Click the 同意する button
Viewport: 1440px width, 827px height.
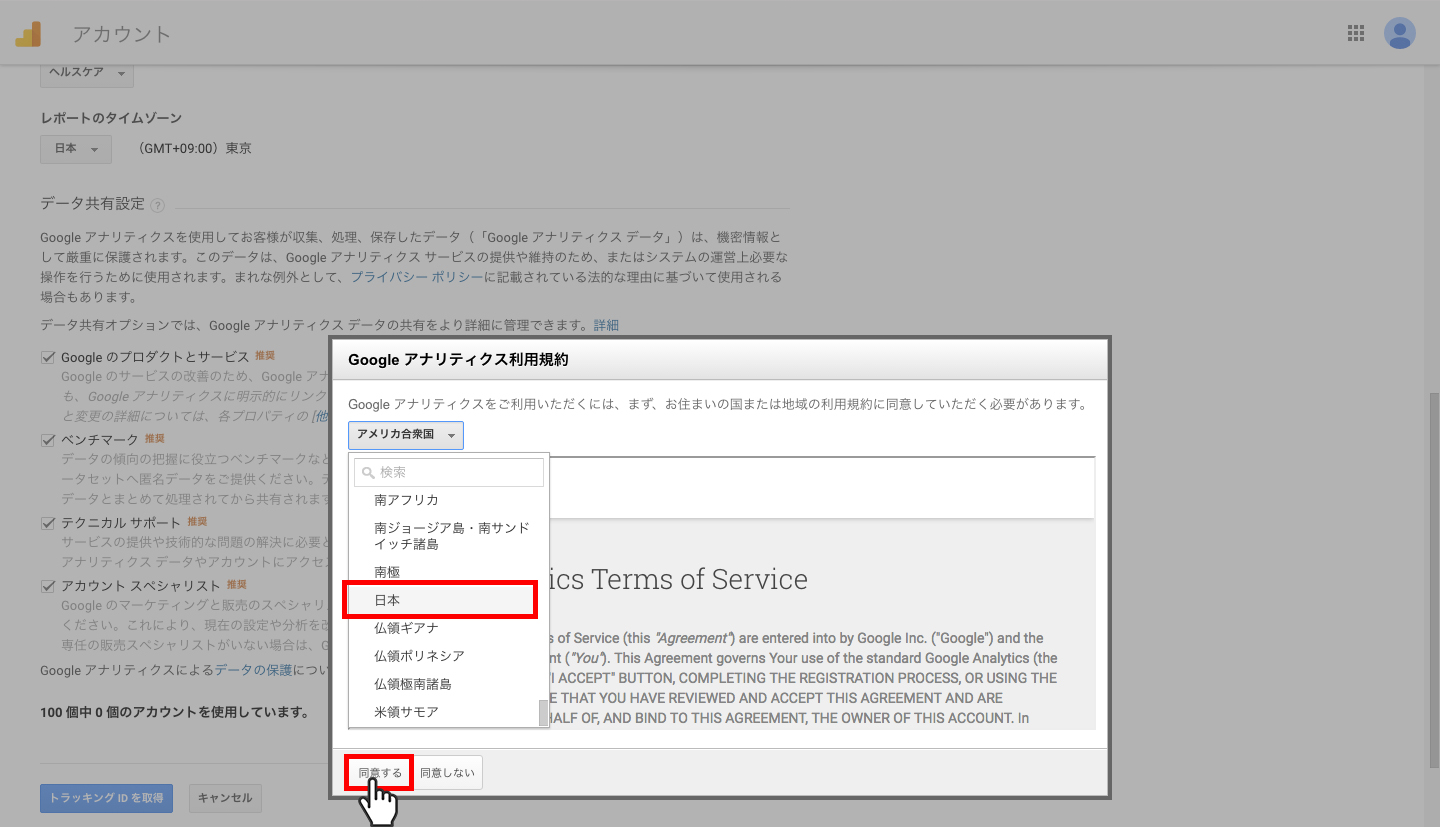pos(380,773)
